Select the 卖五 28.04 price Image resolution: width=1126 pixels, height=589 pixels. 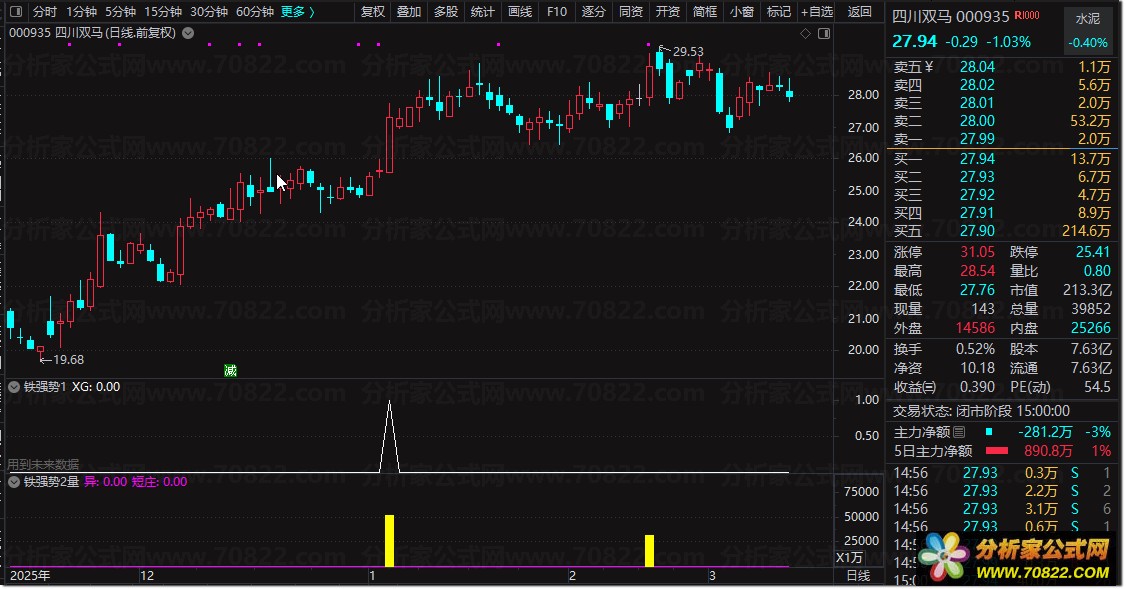(977, 67)
